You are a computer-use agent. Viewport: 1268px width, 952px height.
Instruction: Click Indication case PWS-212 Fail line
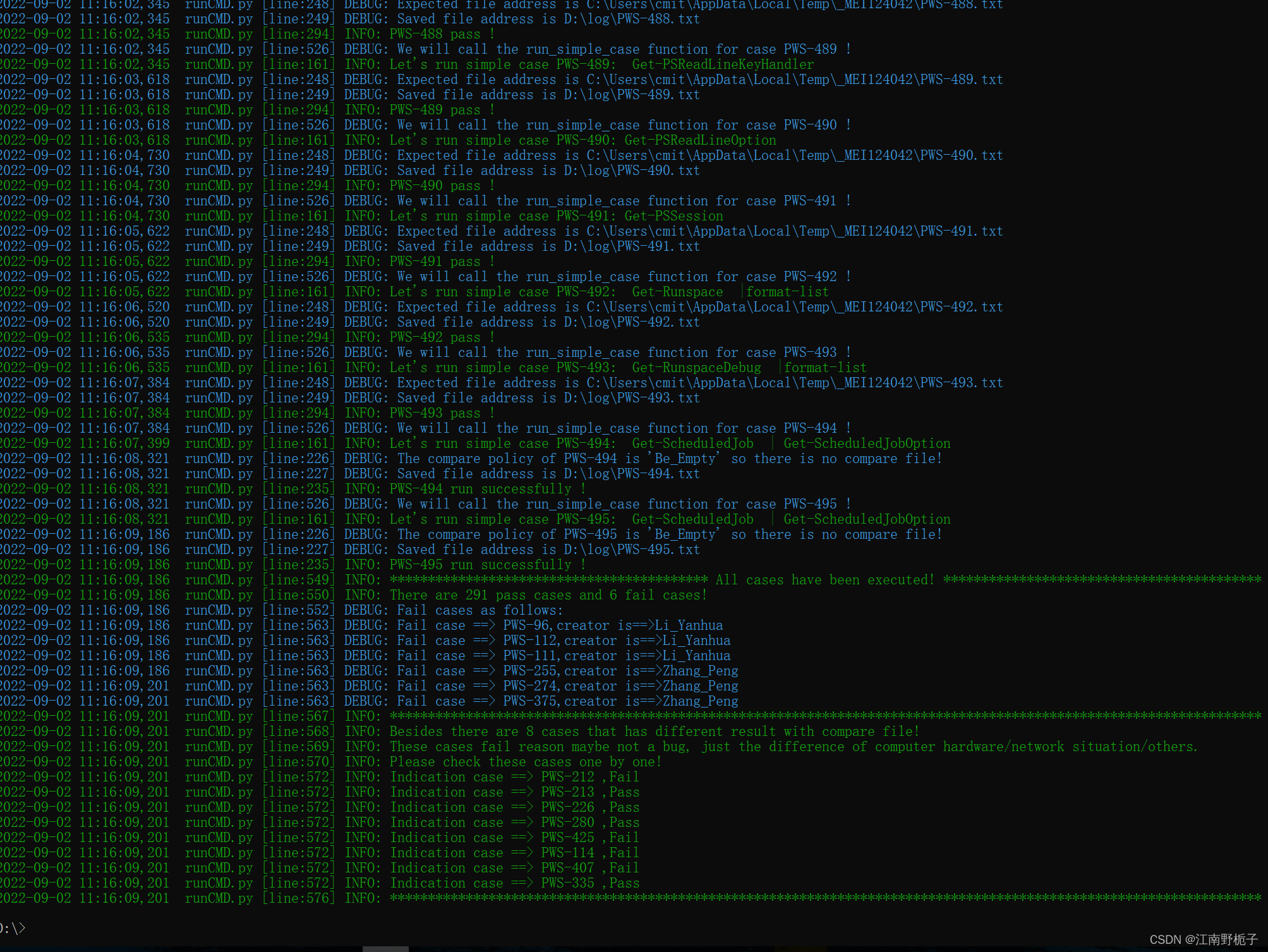click(x=514, y=777)
